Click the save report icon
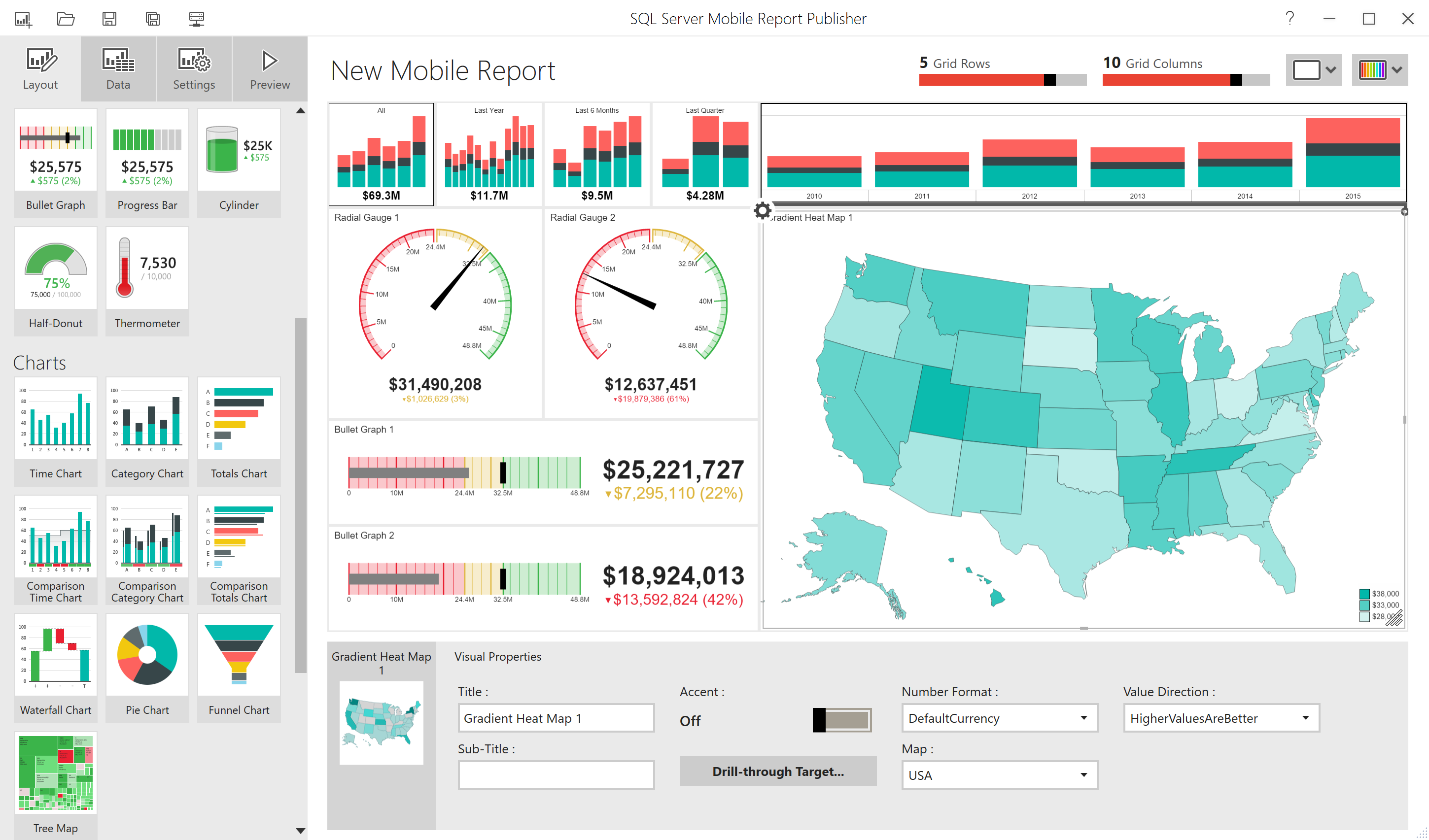This screenshot has height=840, width=1429. [109, 19]
